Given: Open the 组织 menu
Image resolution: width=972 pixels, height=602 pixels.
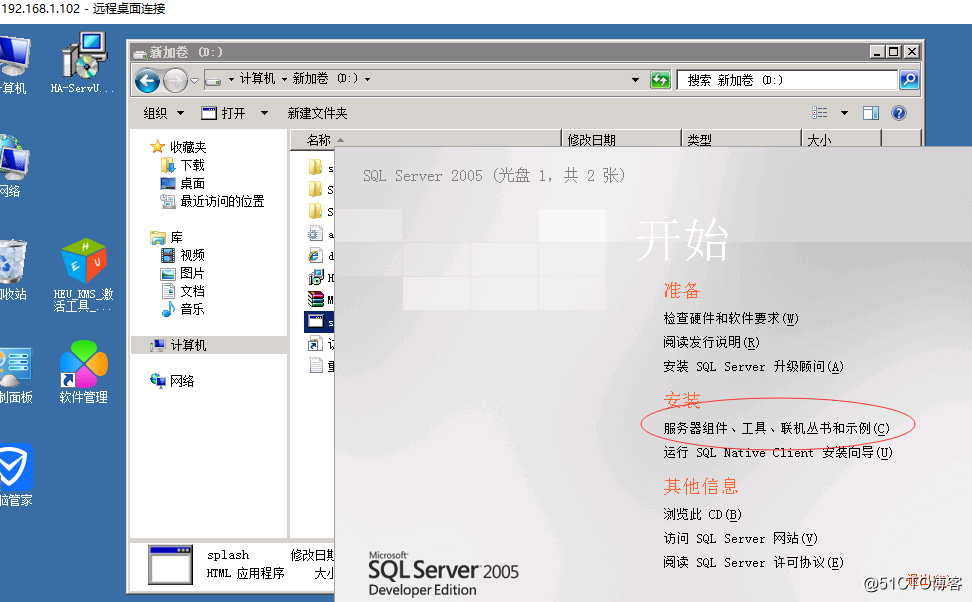Looking at the screenshot, I should (164, 113).
